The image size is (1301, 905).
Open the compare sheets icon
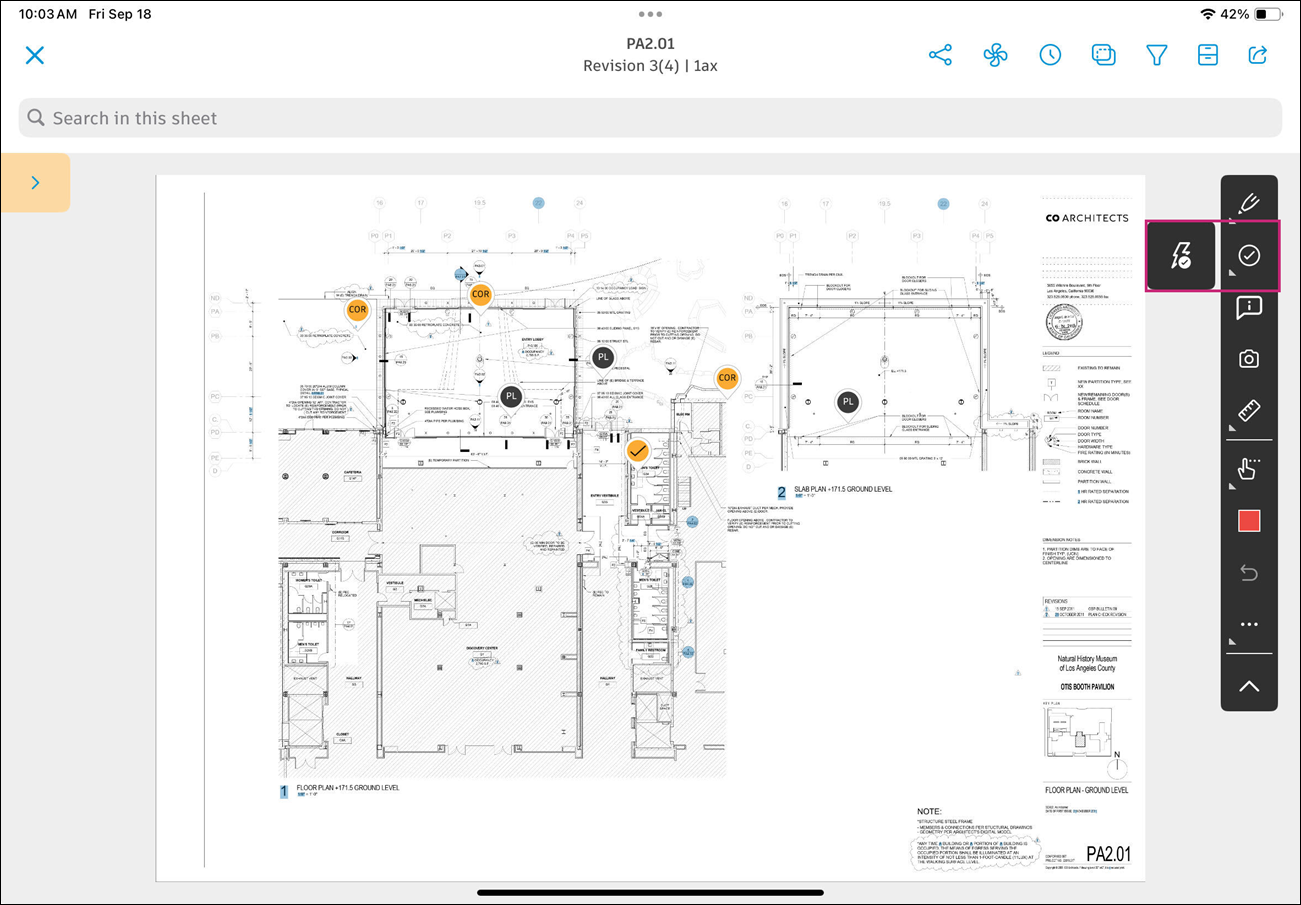[1103, 55]
